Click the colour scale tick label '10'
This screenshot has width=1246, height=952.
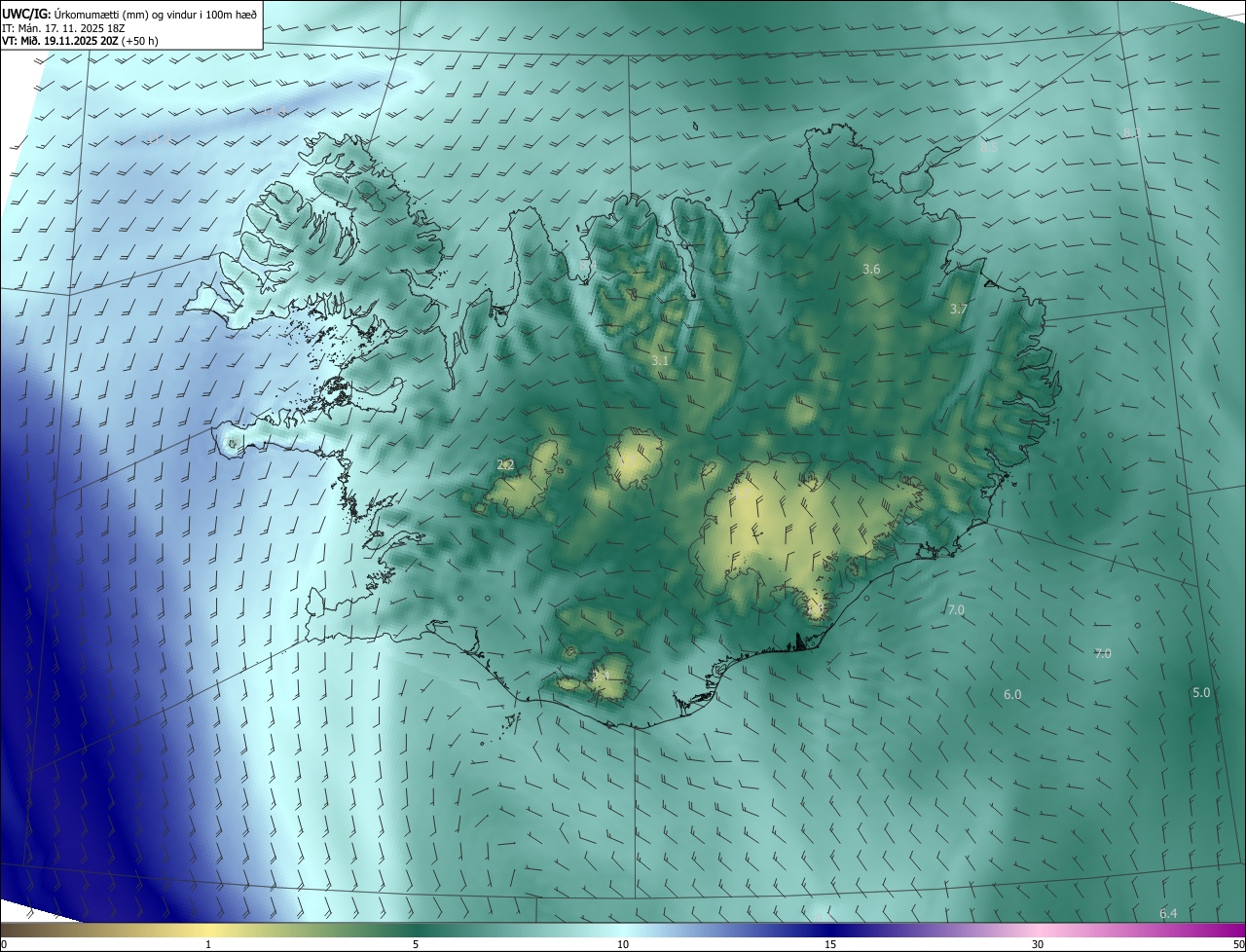point(623,945)
